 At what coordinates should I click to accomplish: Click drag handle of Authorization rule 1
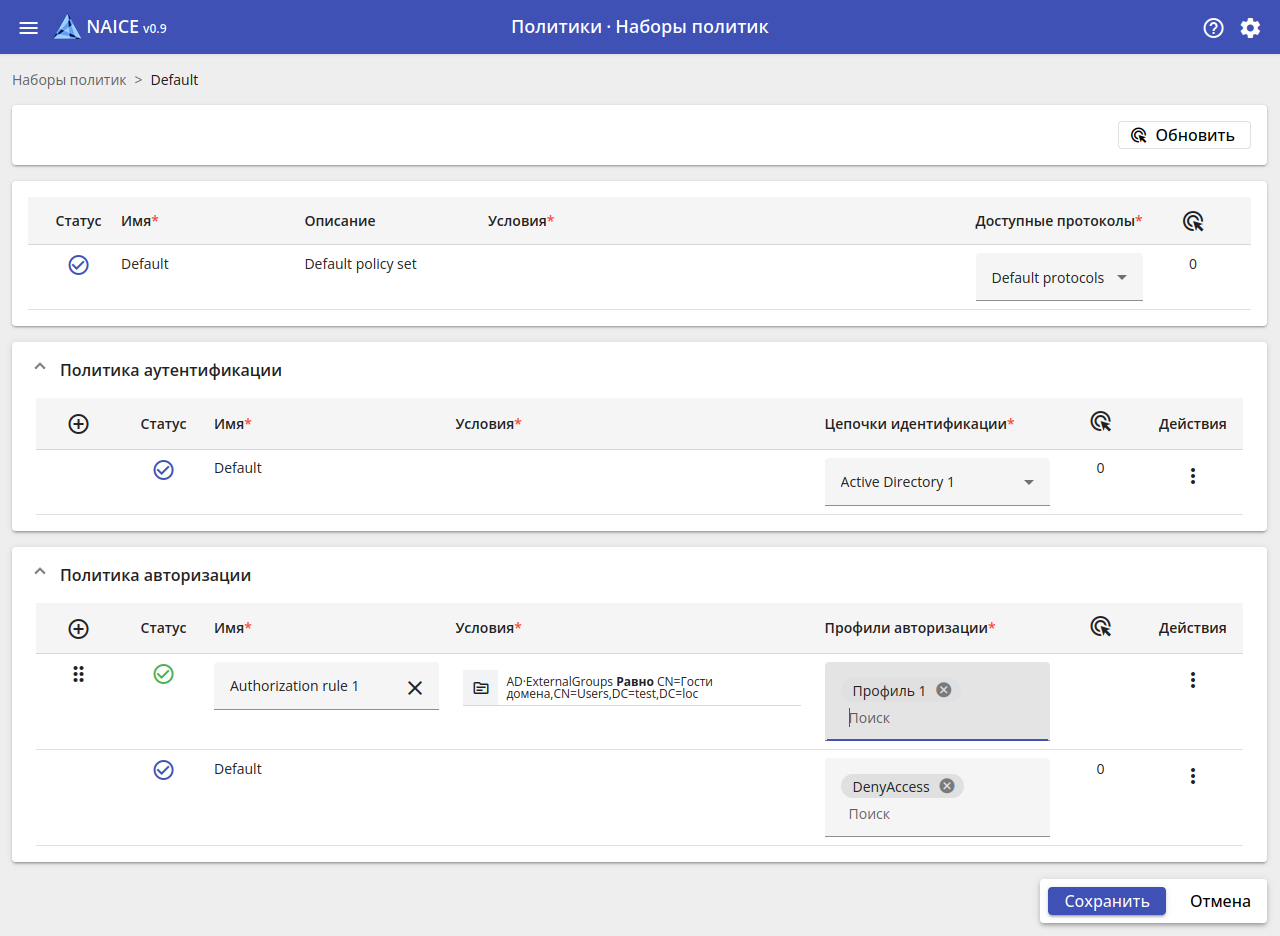coord(78,675)
